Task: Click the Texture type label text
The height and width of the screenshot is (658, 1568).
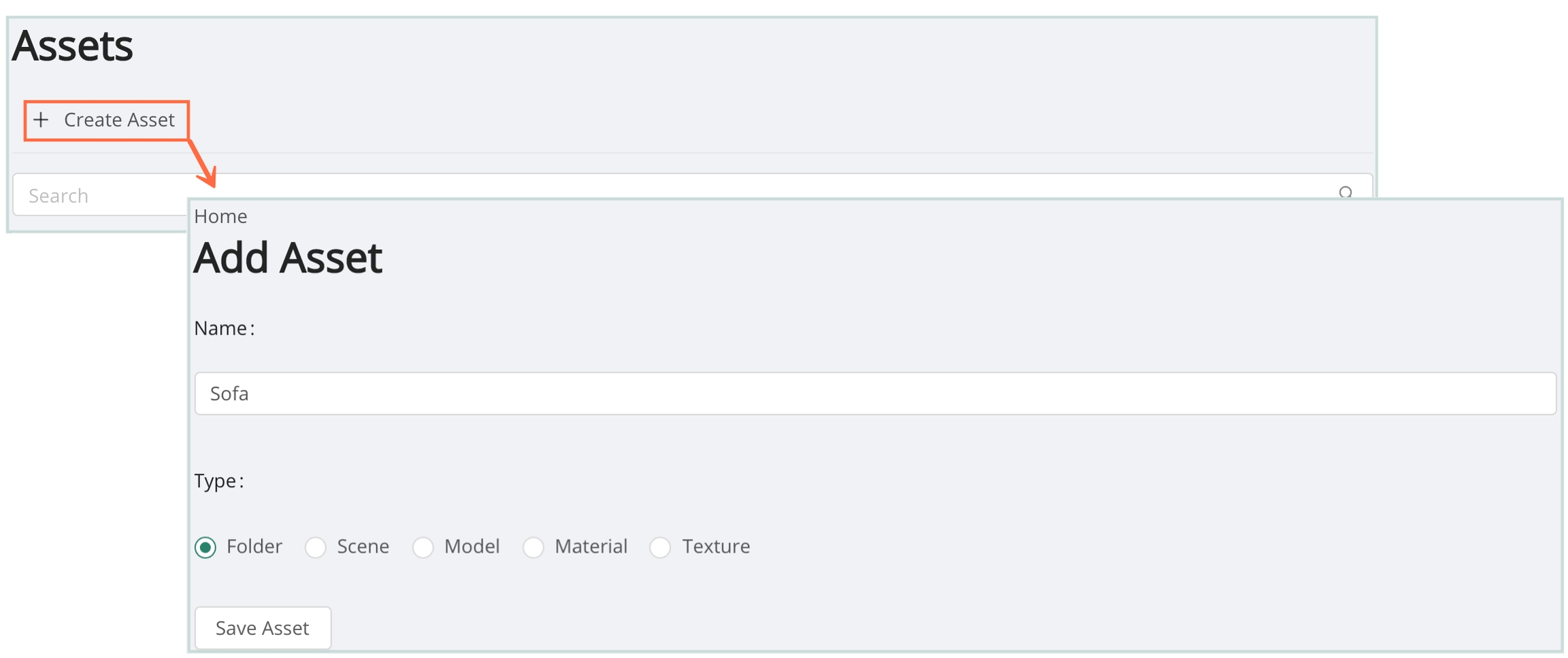Action: [x=716, y=546]
